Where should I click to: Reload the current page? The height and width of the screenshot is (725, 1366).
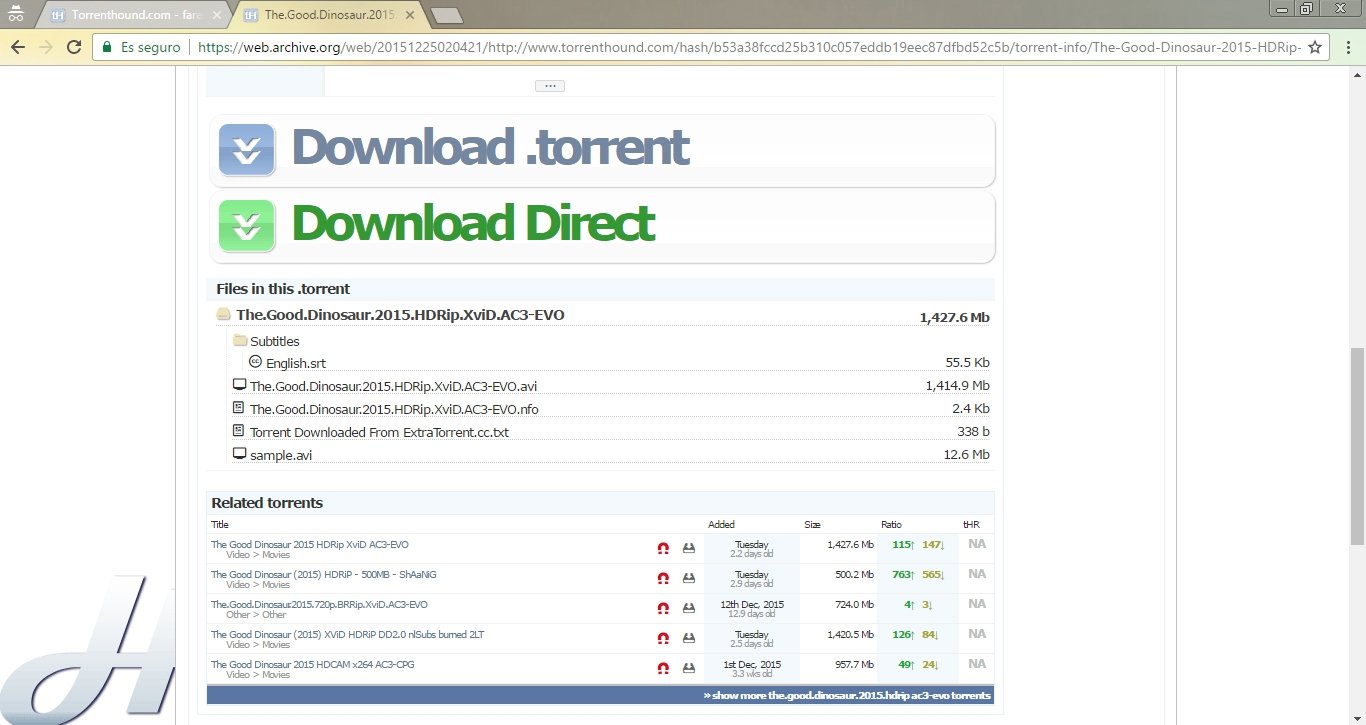coord(73,47)
